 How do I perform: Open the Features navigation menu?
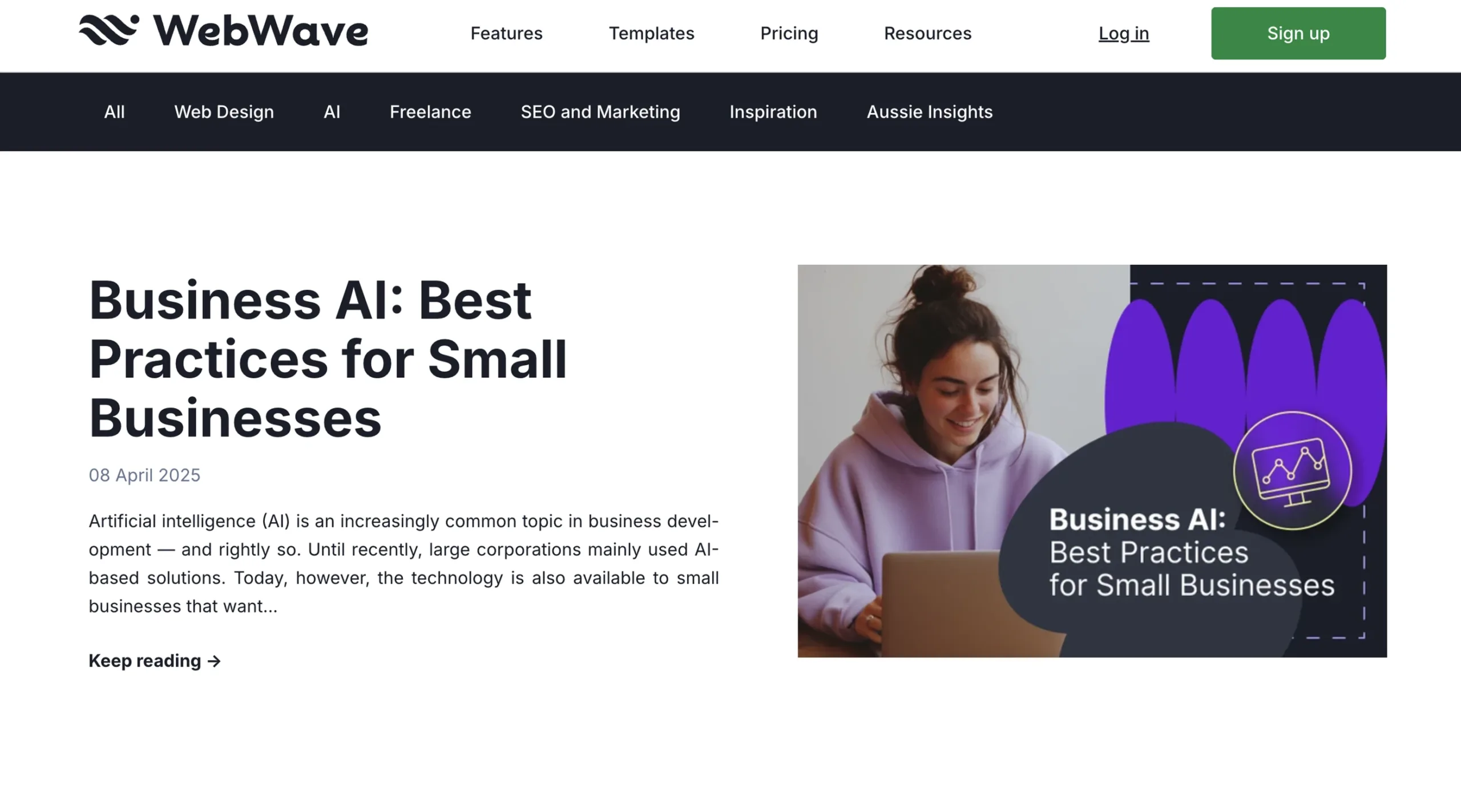tap(506, 33)
